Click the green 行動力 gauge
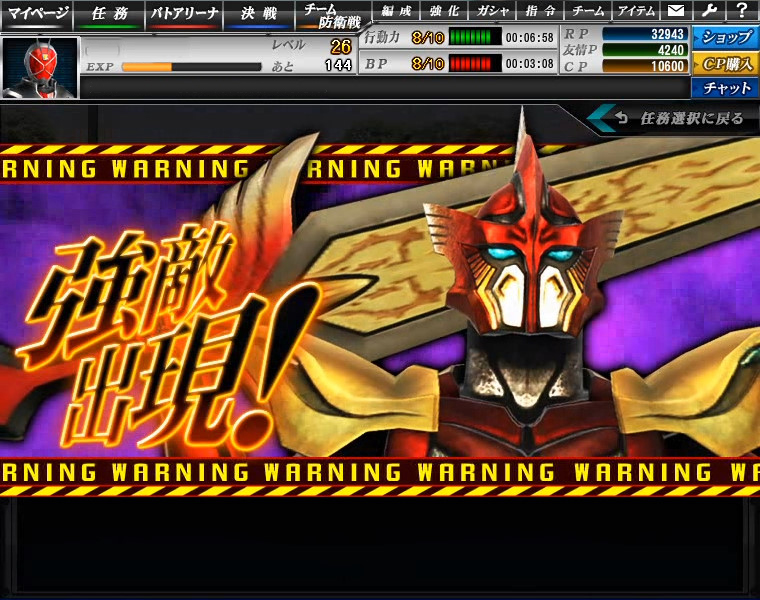The width and height of the screenshot is (760, 600). [x=475, y=37]
